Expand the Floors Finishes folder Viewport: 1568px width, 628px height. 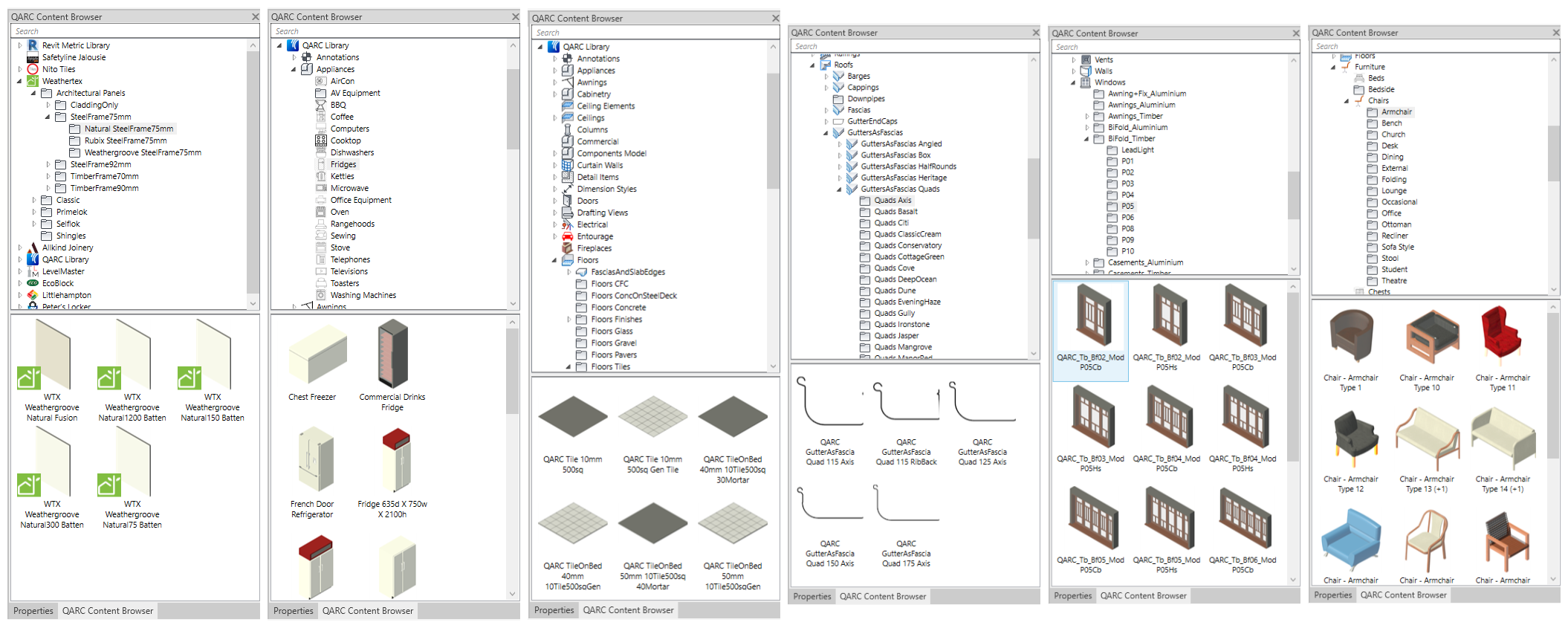click(569, 320)
